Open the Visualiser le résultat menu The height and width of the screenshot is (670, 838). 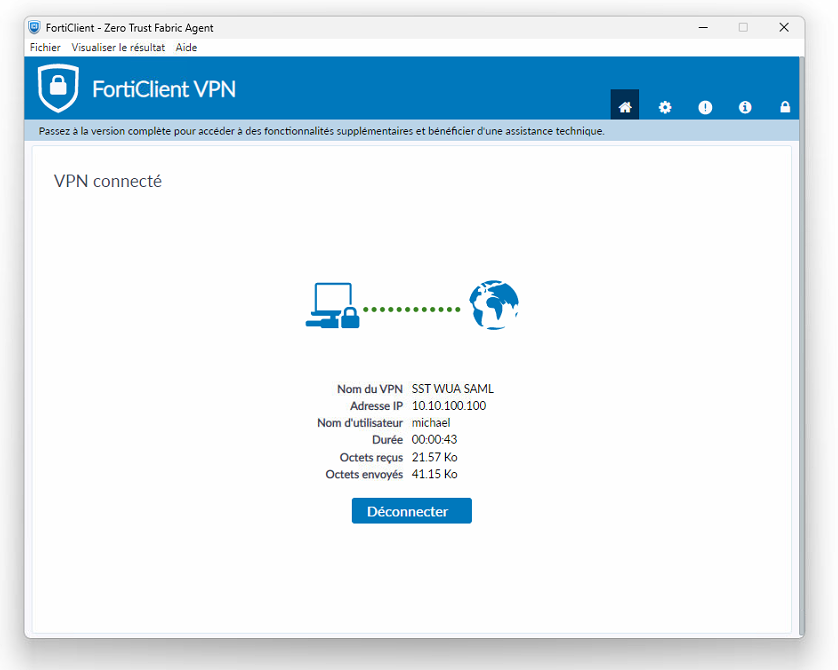117,47
